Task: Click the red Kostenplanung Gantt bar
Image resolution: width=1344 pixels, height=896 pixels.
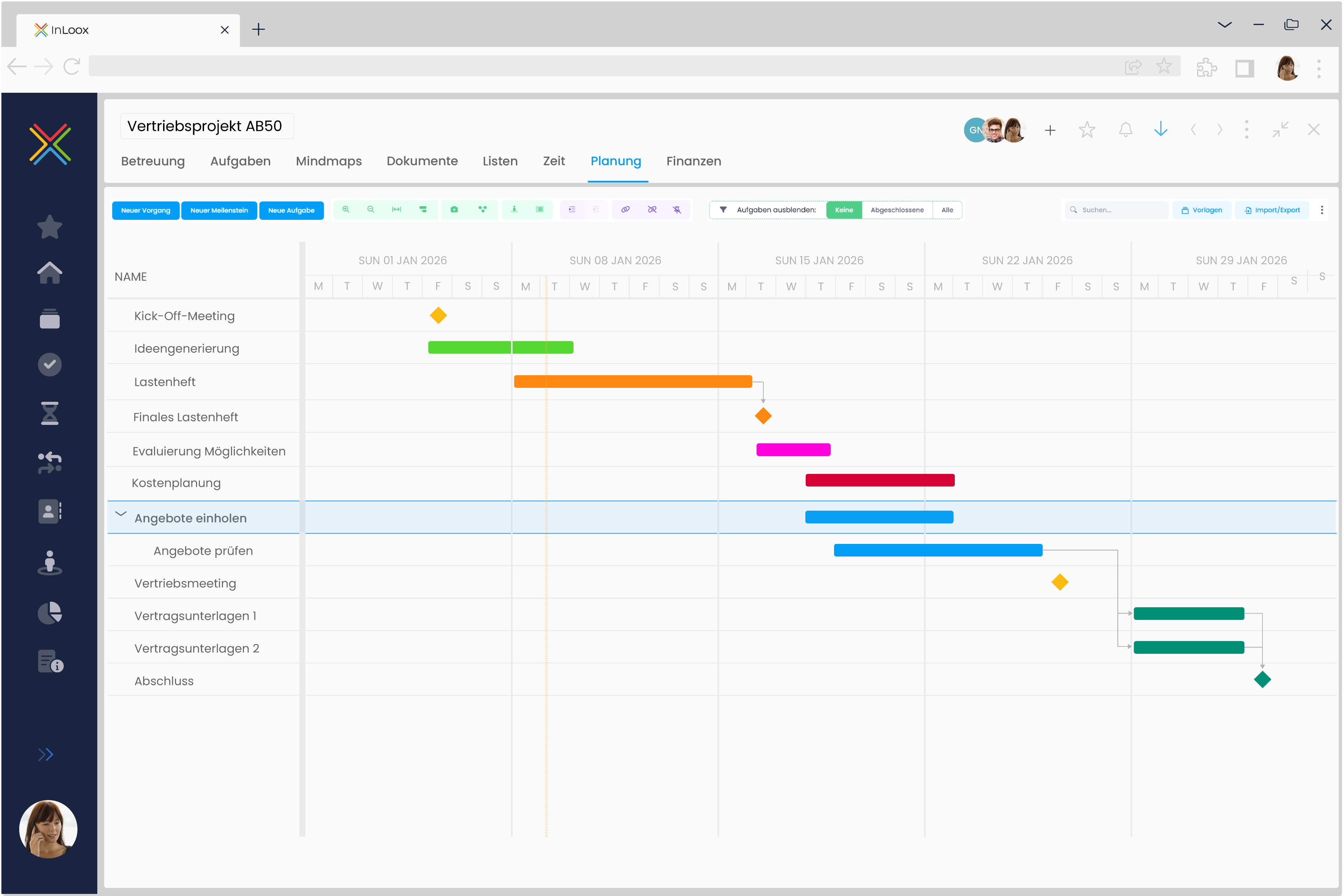Action: tap(880, 480)
